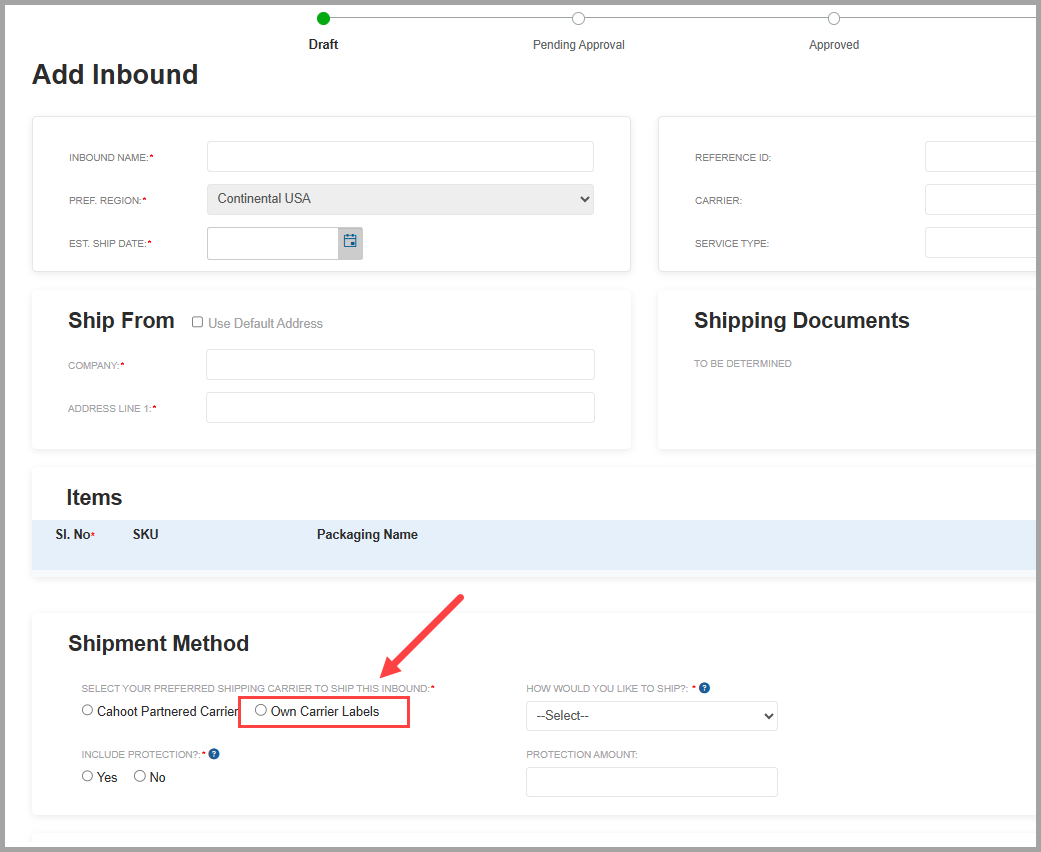Click the Add Inbound page heading
Screen dimensions: 1041x852
click(115, 74)
